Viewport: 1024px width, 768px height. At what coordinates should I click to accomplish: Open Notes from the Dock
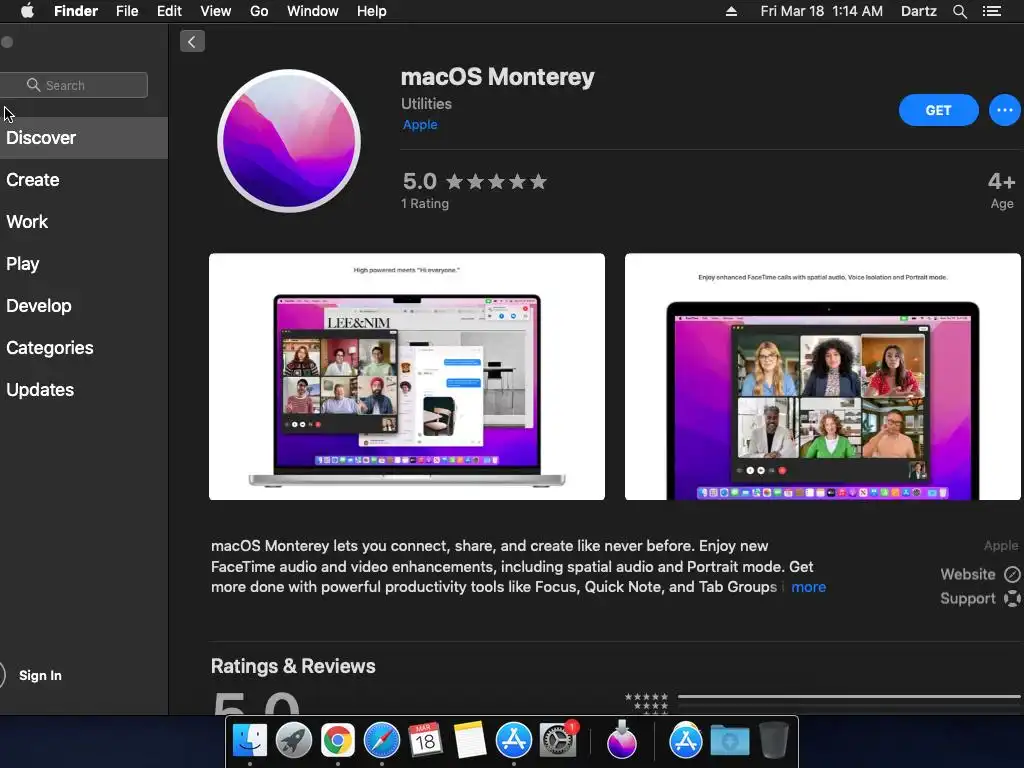click(469, 741)
